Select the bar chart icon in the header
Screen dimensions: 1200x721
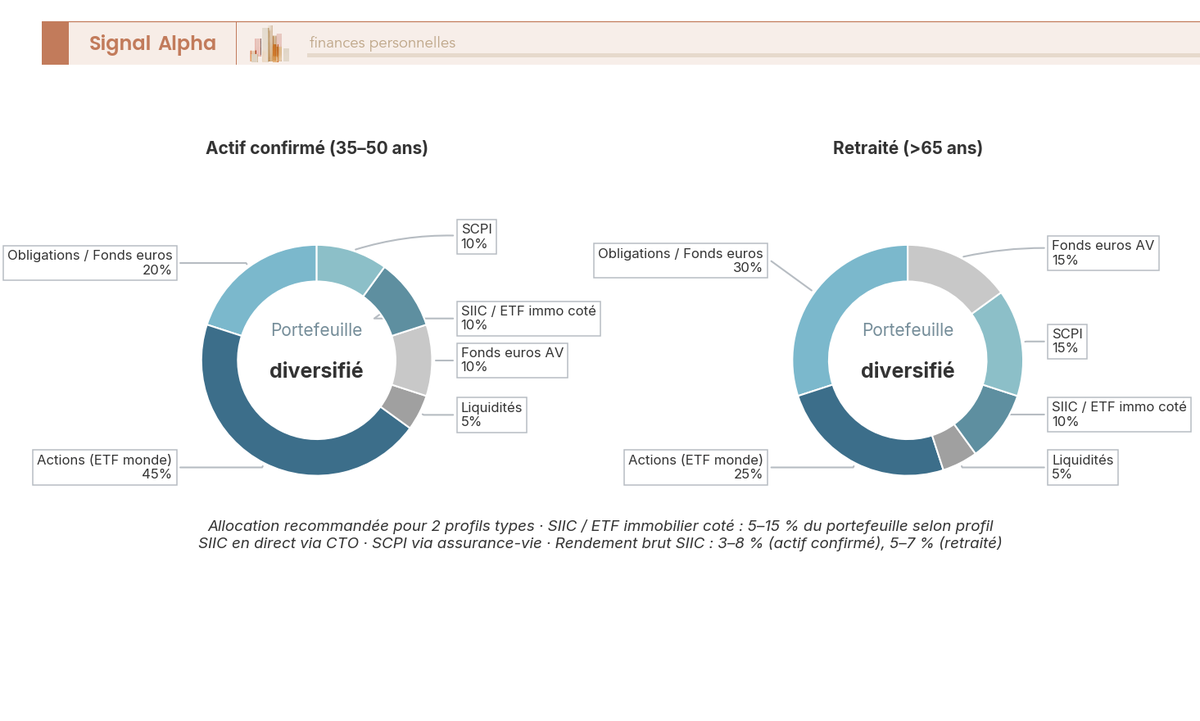point(268,43)
